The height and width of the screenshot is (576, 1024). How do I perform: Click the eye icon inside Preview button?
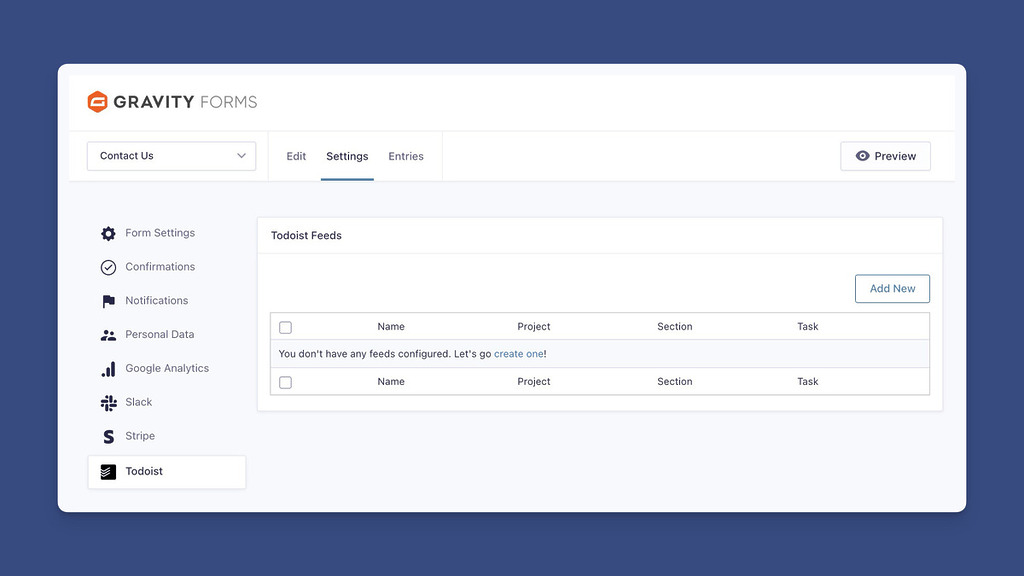tap(862, 156)
